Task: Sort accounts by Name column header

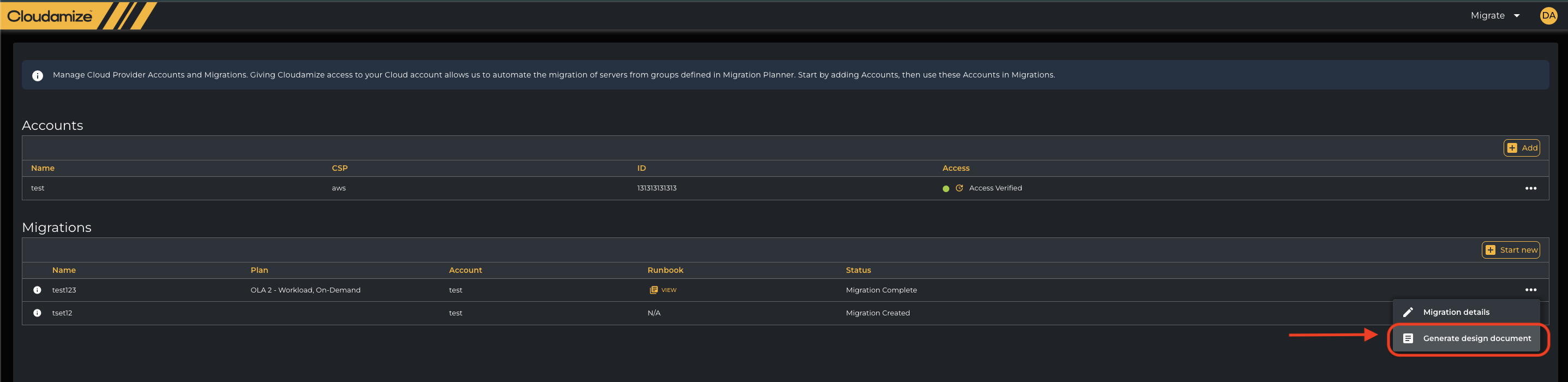Action: (43, 168)
